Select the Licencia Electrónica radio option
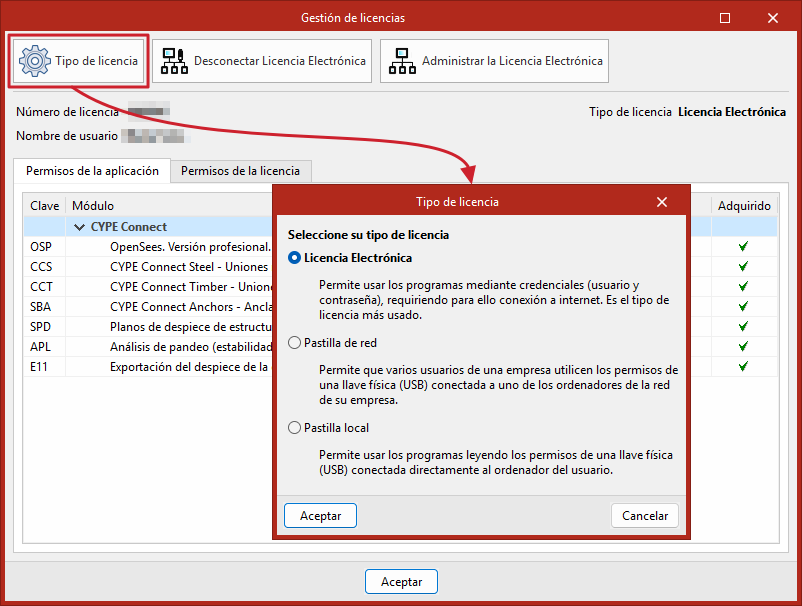Viewport: 802px width, 606px height. pyautogui.click(x=294, y=258)
